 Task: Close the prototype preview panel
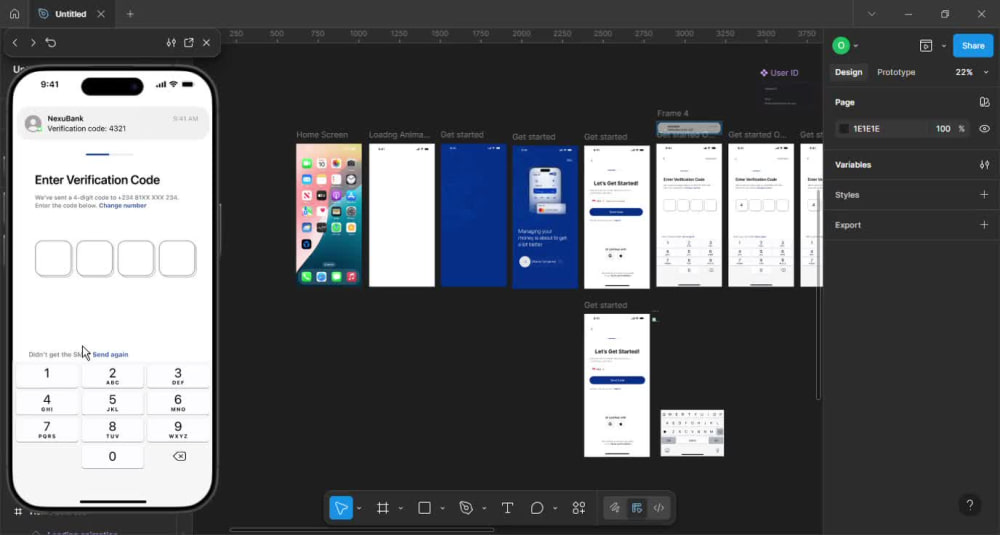206,43
